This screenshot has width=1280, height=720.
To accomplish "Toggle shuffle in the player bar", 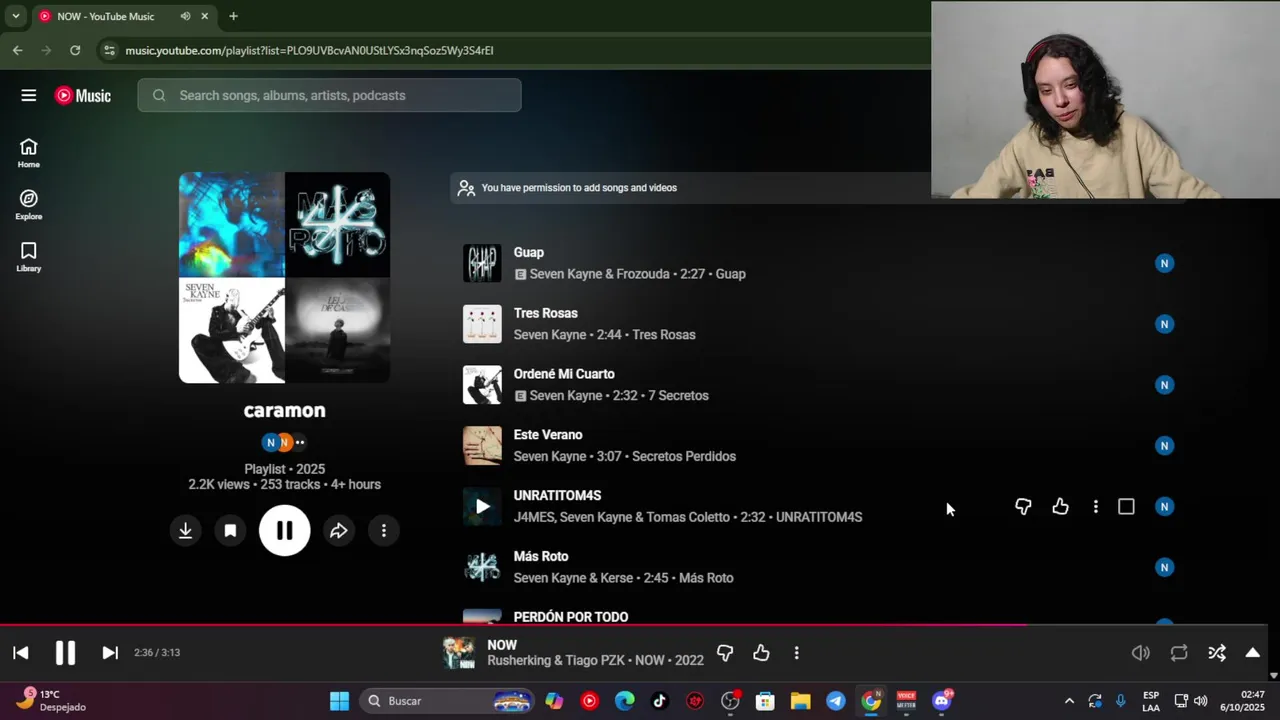I will coord(1217,653).
